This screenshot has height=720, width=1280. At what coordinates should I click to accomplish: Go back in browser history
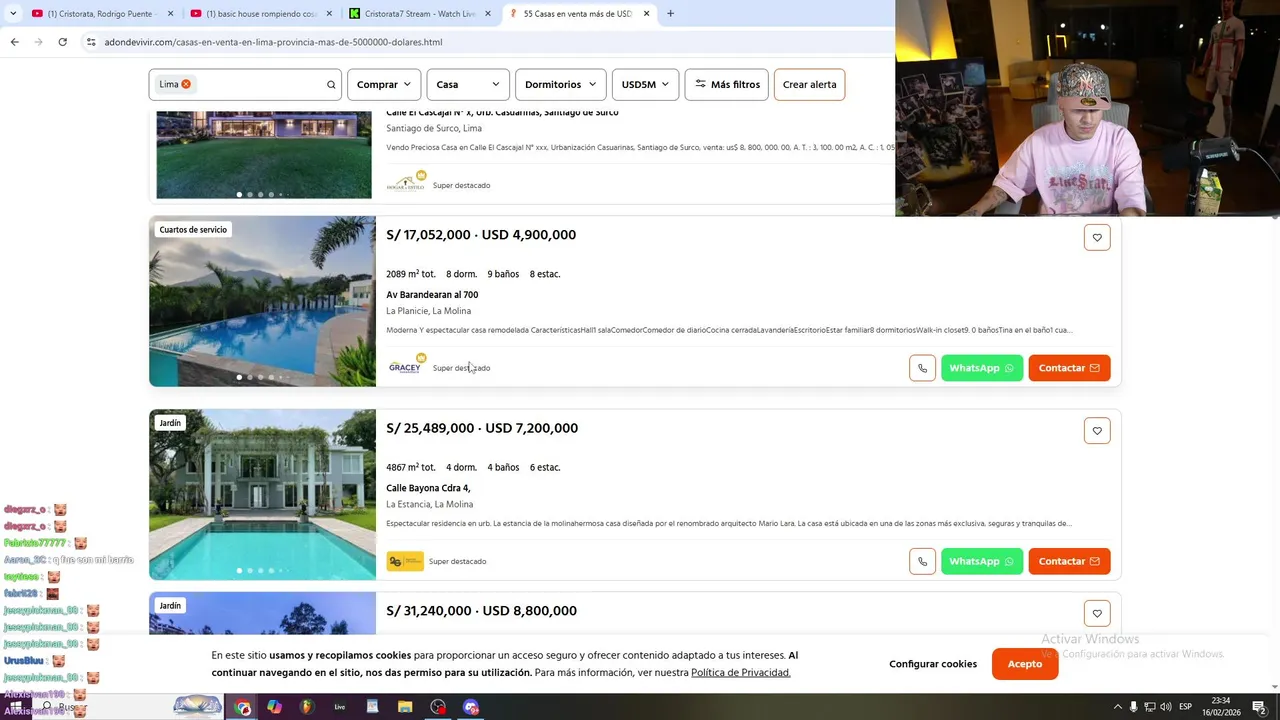click(x=14, y=42)
